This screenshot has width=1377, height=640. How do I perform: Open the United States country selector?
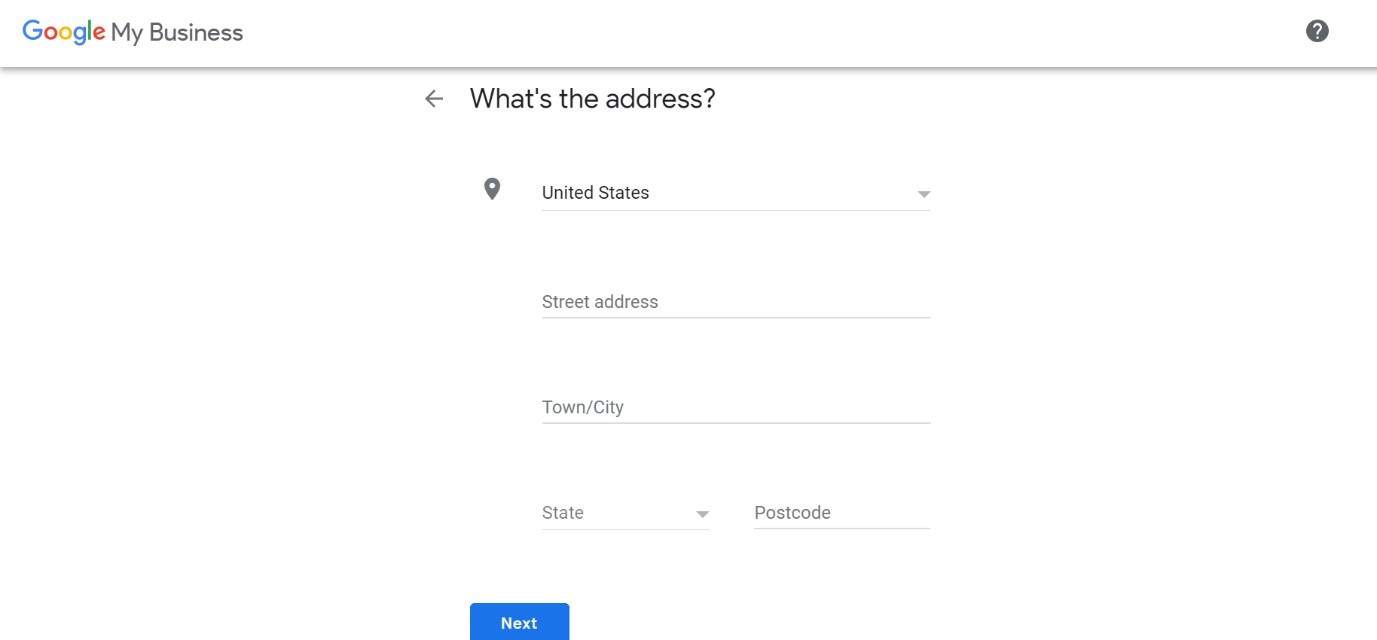point(736,193)
